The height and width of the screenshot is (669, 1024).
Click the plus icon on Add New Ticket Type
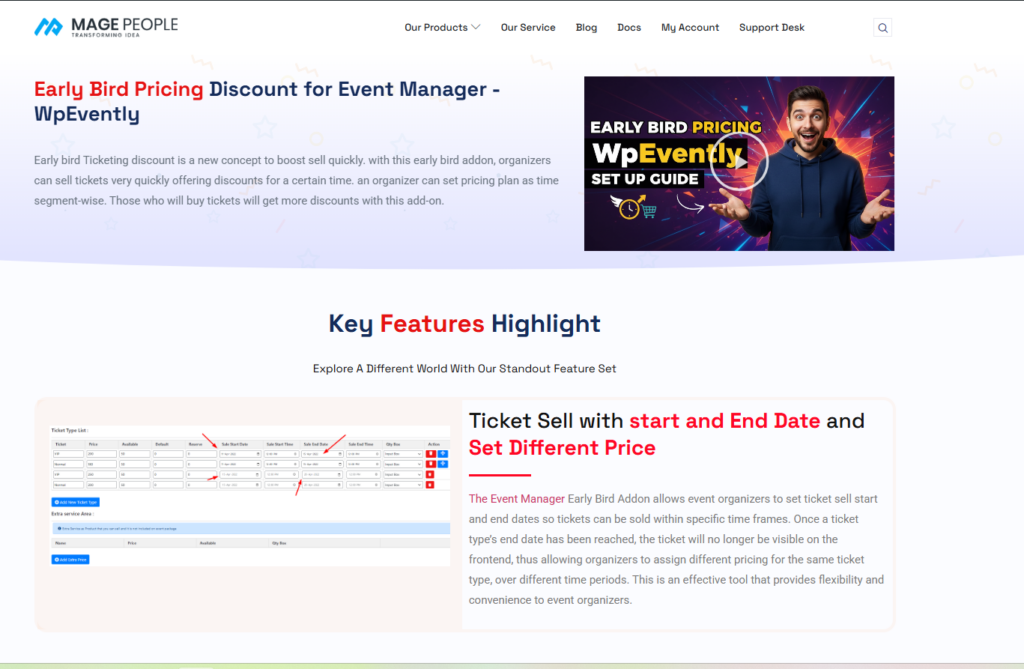pos(56,502)
